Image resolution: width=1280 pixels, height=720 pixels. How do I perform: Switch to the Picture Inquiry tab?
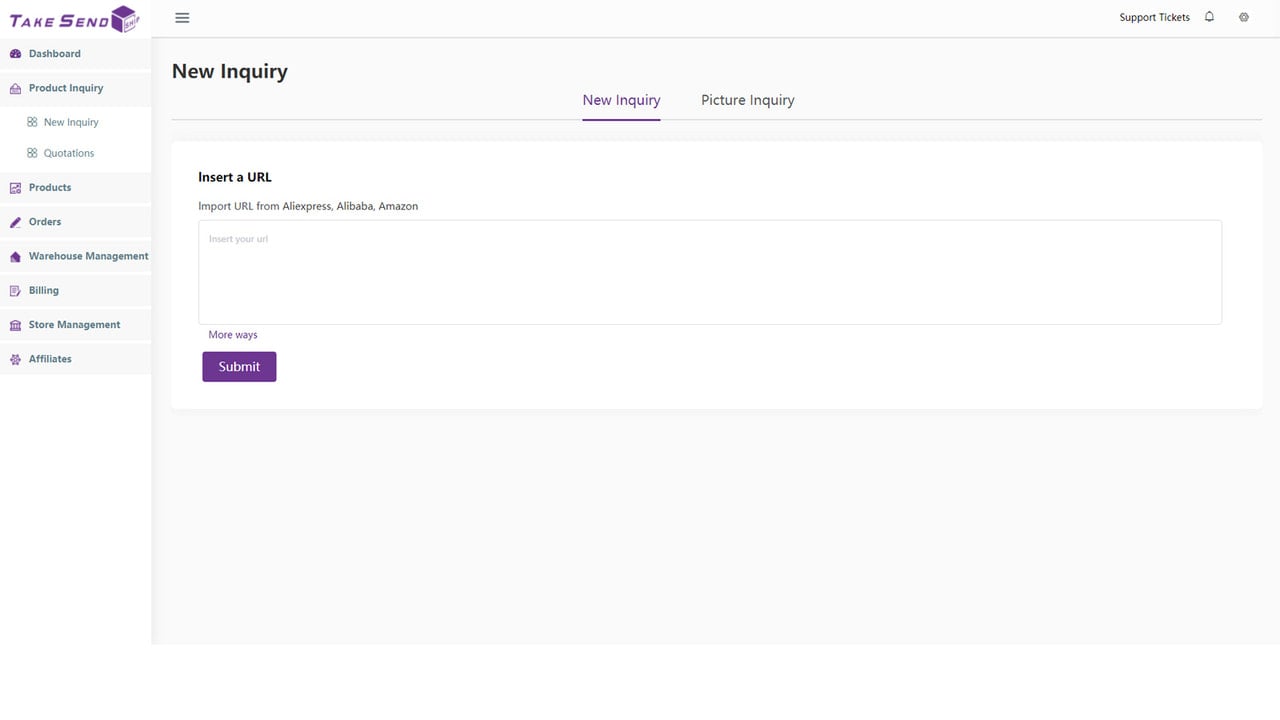[x=748, y=100]
